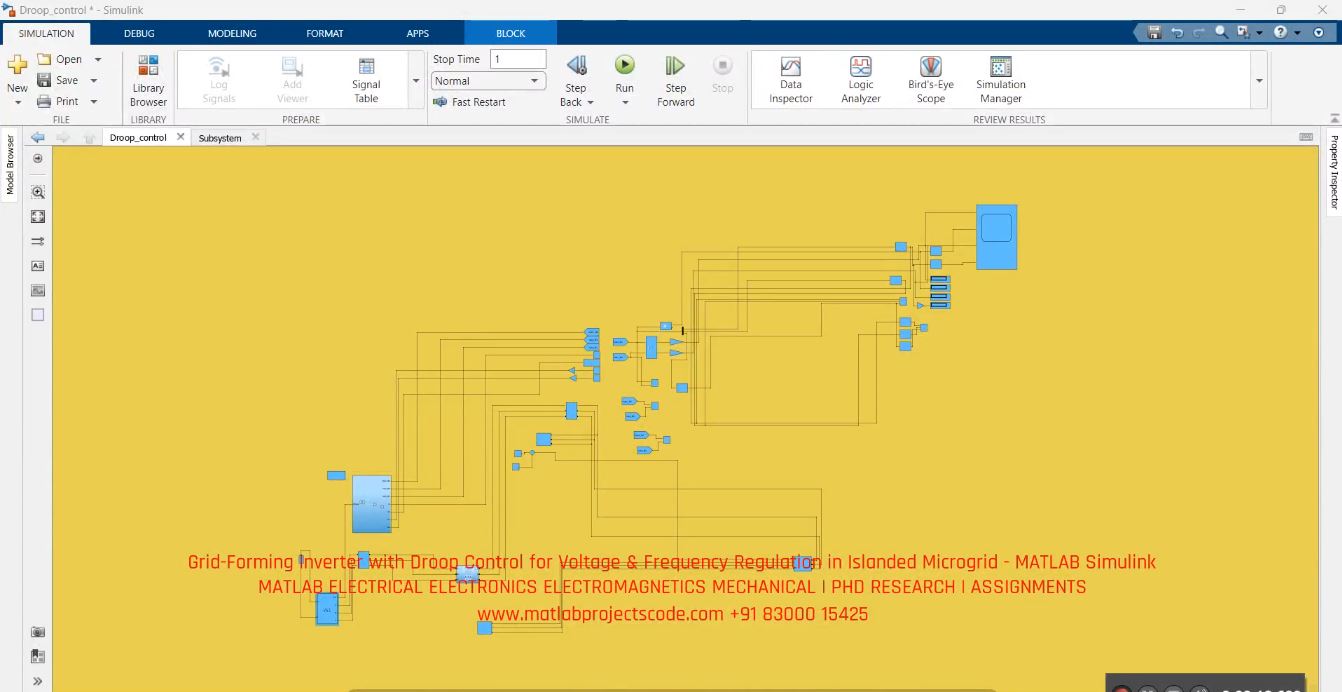Screen dimensions: 1342x692
Task: Click the Print icon
Action: [x=44, y=101]
